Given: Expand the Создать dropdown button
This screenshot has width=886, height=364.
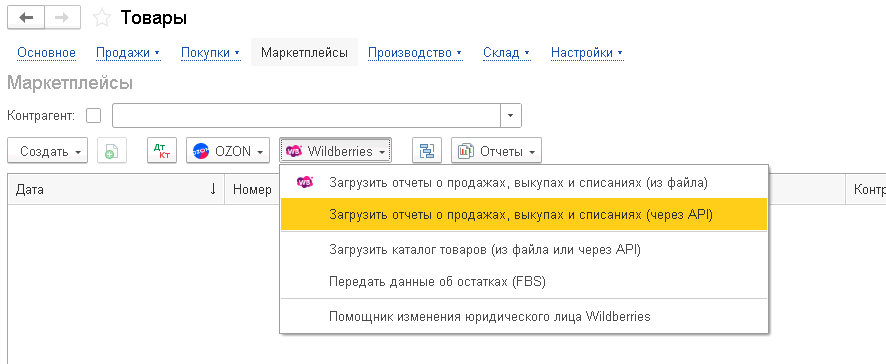Looking at the screenshot, I should [47, 151].
